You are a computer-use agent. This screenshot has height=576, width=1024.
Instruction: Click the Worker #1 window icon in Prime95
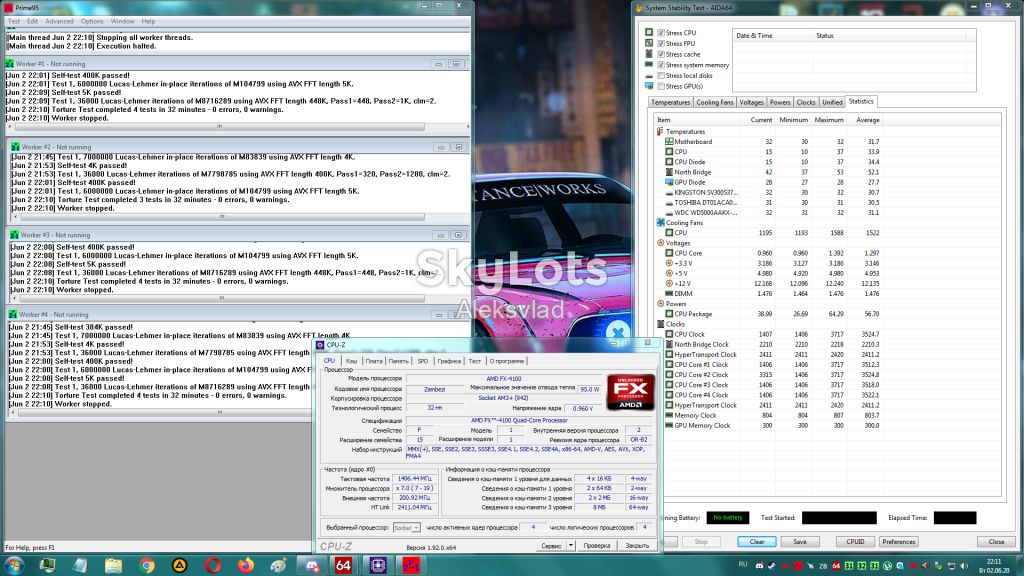(x=10, y=64)
